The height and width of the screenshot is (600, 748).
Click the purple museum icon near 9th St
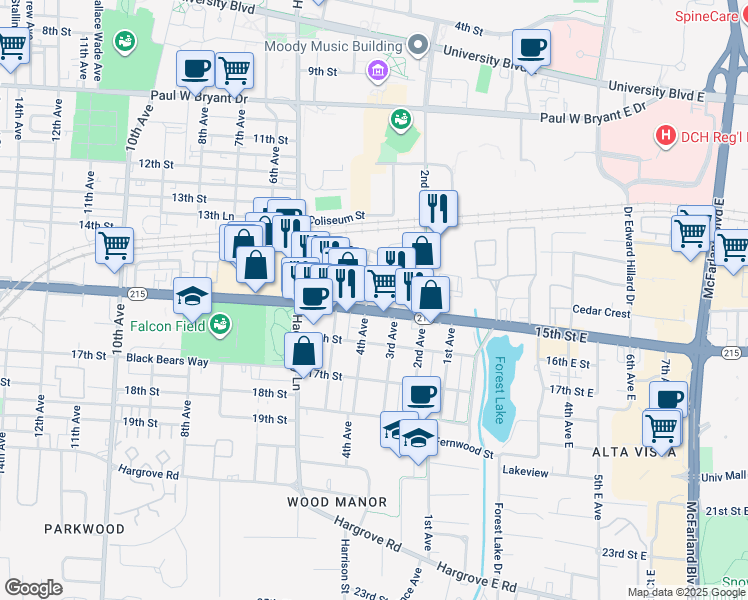click(377, 70)
